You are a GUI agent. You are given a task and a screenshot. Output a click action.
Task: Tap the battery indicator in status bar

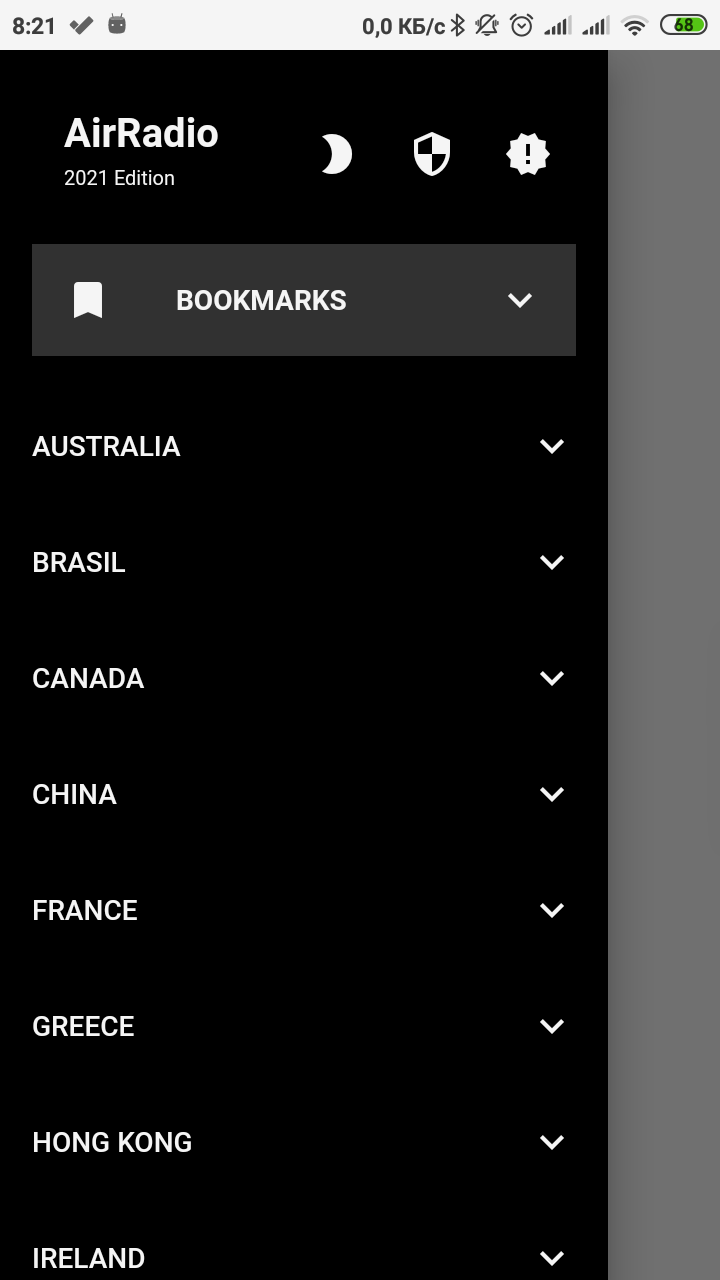click(683, 25)
